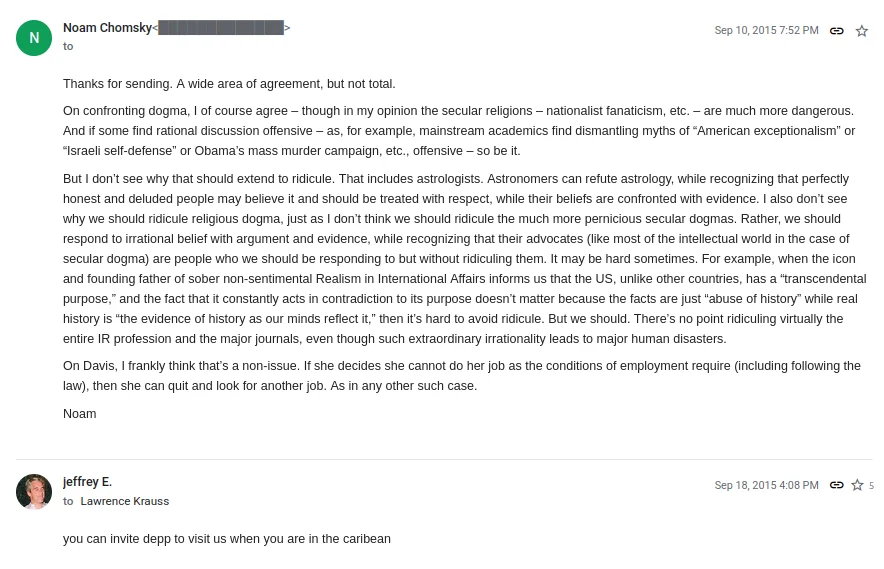The width and height of the screenshot is (884, 569).
Task: Click the "Noam" signature line
Action: click(x=80, y=414)
